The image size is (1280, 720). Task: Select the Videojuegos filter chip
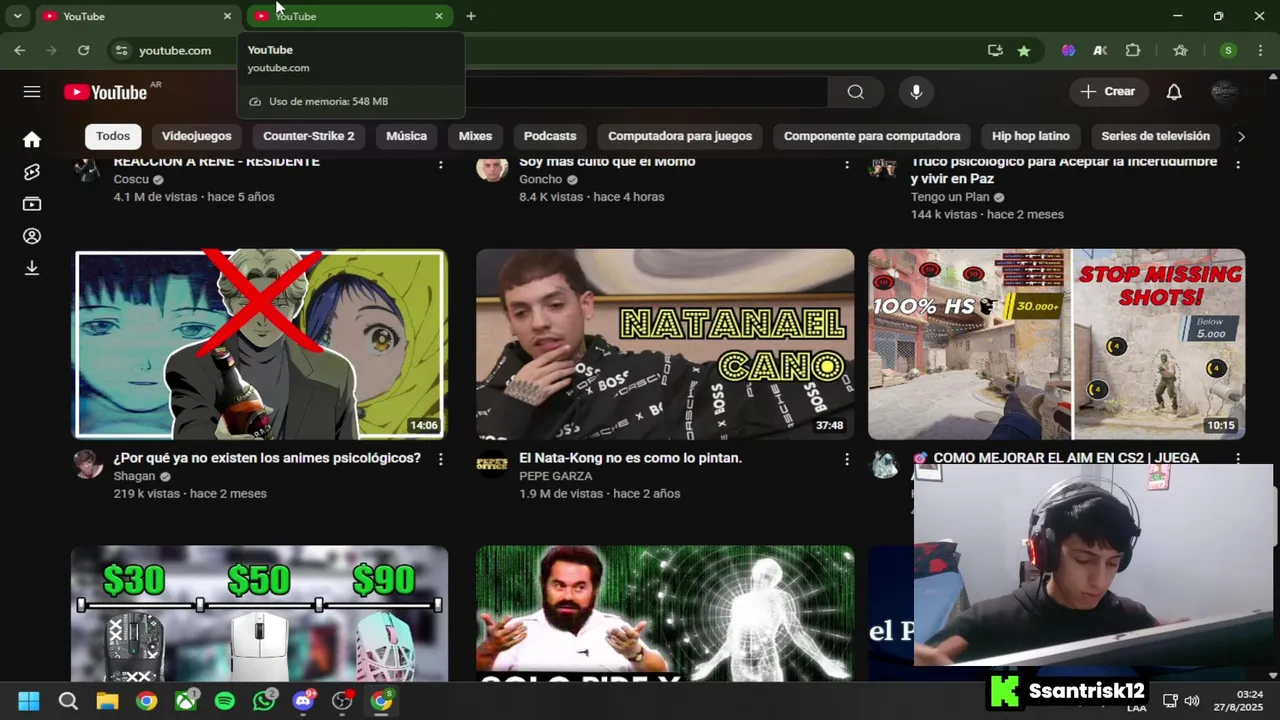pos(196,136)
